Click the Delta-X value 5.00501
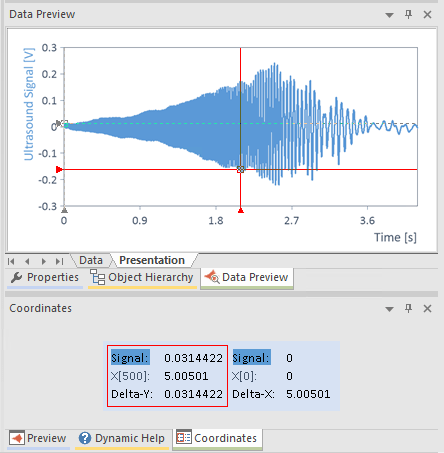The image size is (444, 453). 308,394
